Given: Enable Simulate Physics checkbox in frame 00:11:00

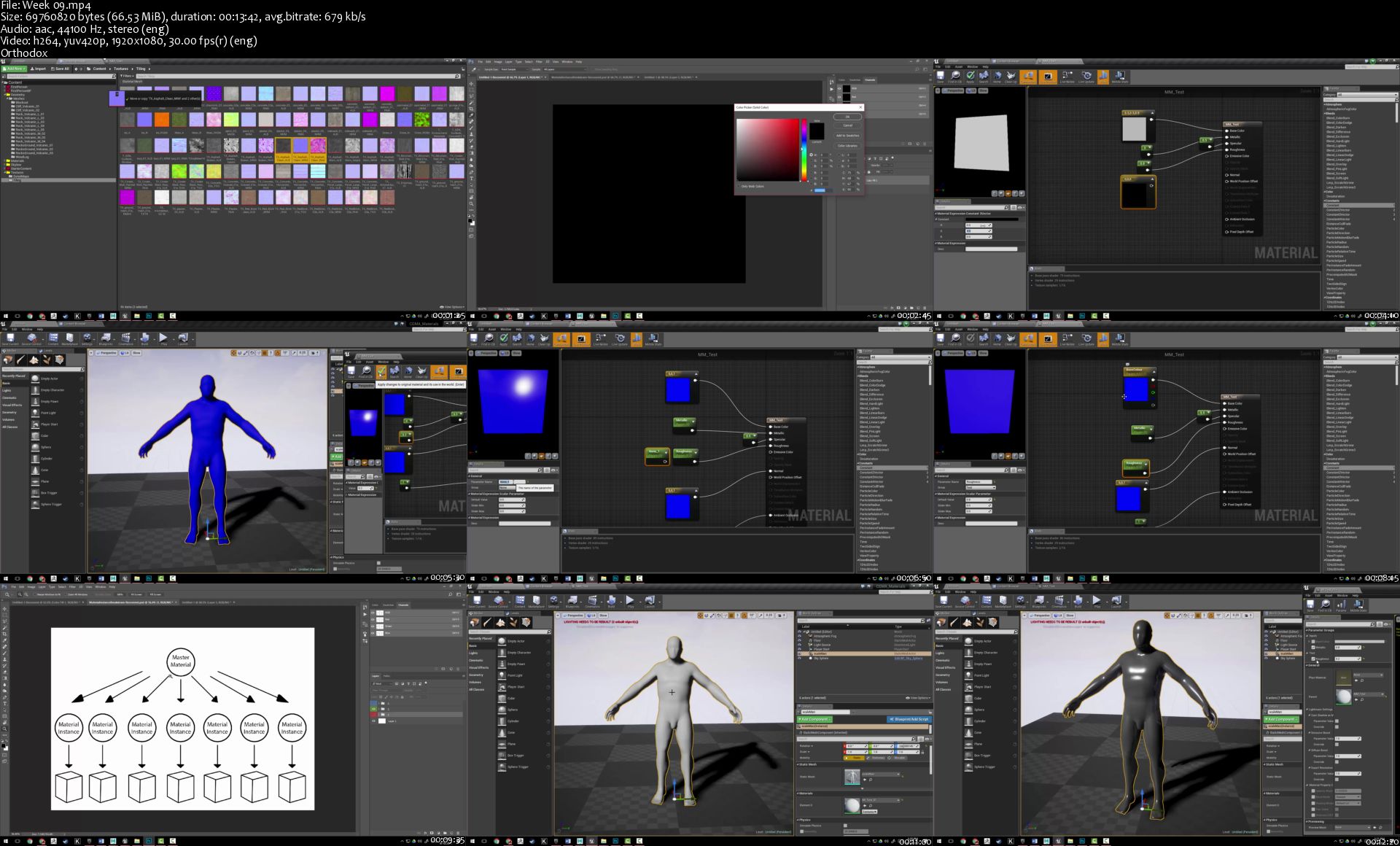Looking at the screenshot, I should point(845,826).
